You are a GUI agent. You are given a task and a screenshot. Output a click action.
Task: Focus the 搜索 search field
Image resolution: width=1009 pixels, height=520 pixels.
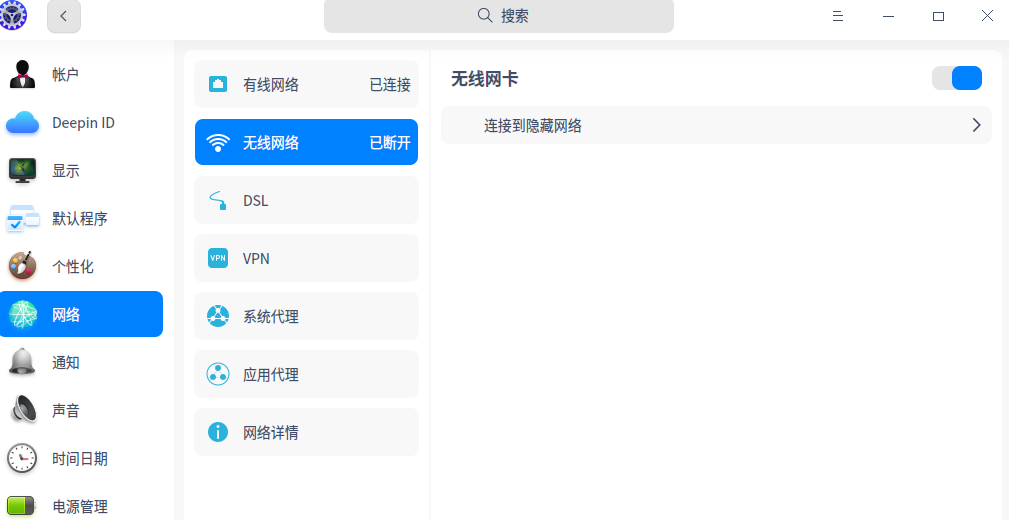499,16
